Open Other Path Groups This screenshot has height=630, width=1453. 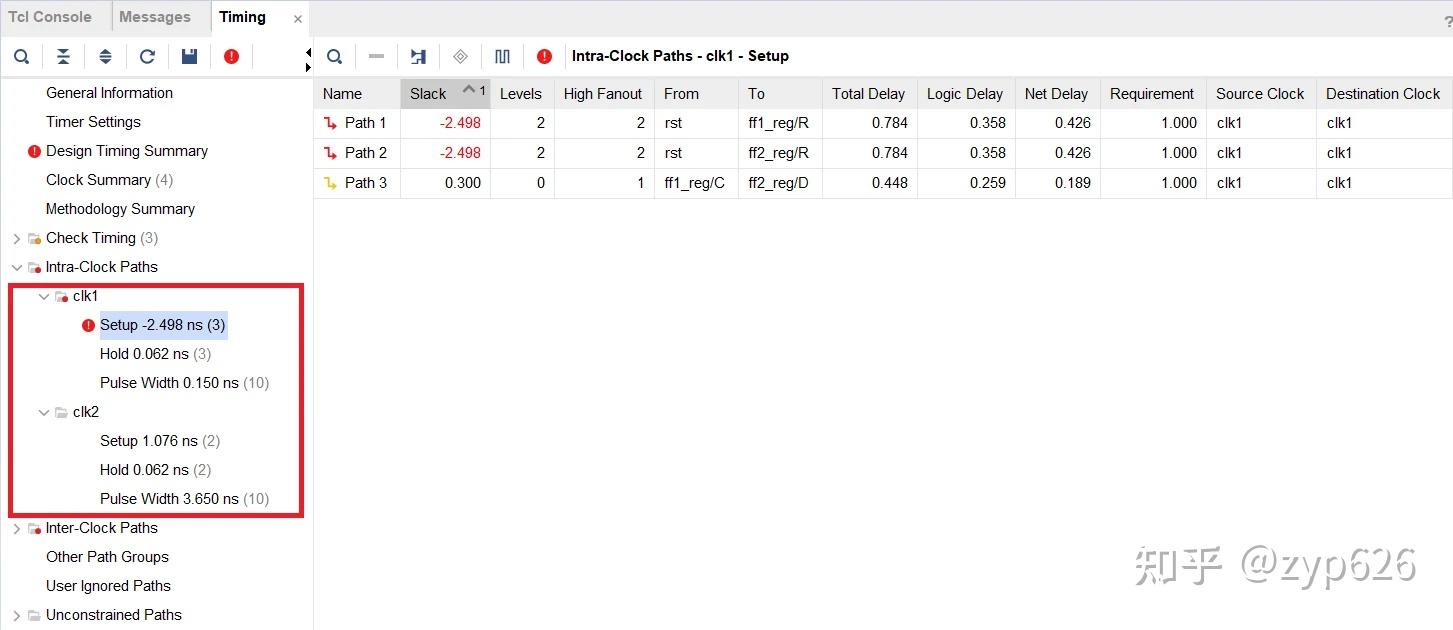(107, 557)
